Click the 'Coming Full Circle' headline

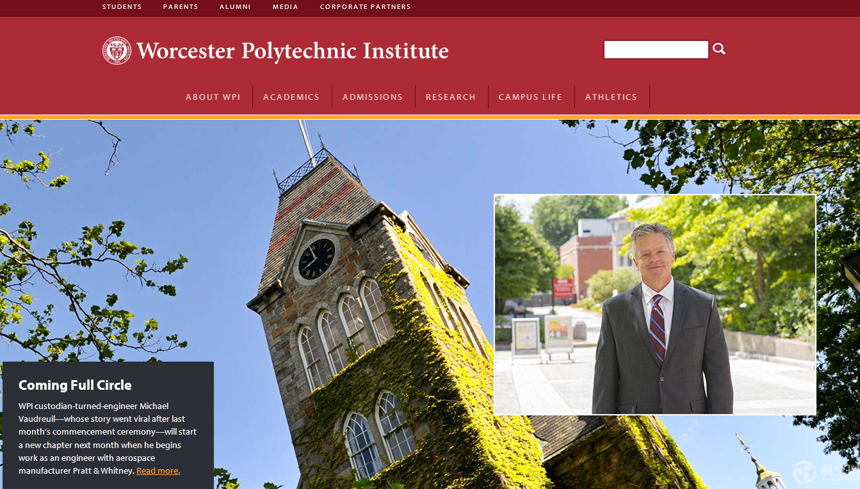pyautogui.click(x=75, y=385)
